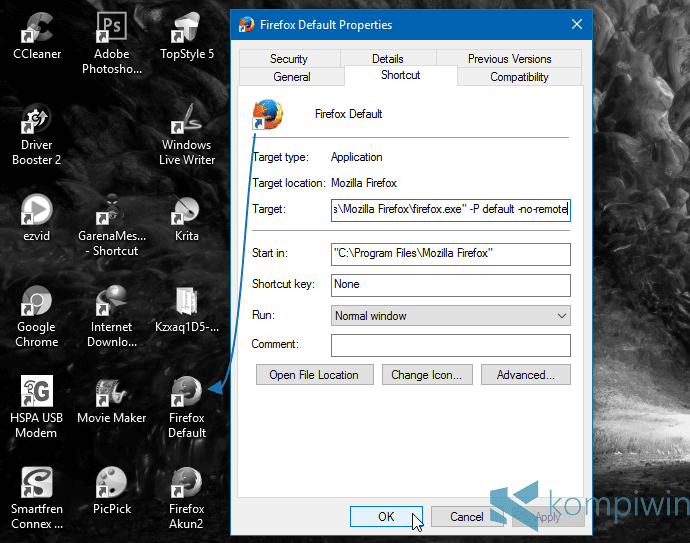Image resolution: width=690 pixels, height=543 pixels.
Task: Select the Shortcut tab
Action: (x=400, y=75)
